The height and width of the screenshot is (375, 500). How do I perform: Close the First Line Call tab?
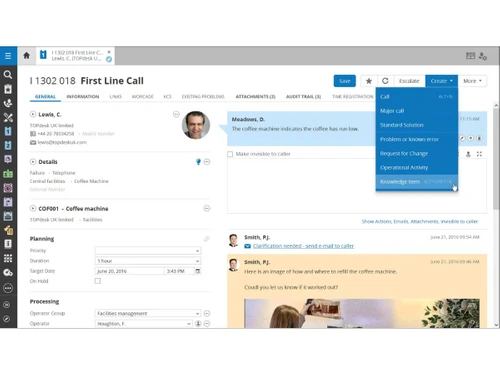[109, 52]
